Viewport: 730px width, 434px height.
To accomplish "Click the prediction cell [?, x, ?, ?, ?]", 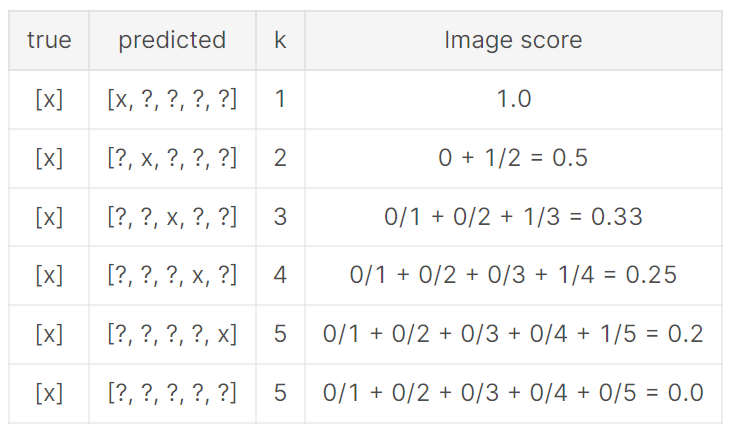I will click(172, 158).
